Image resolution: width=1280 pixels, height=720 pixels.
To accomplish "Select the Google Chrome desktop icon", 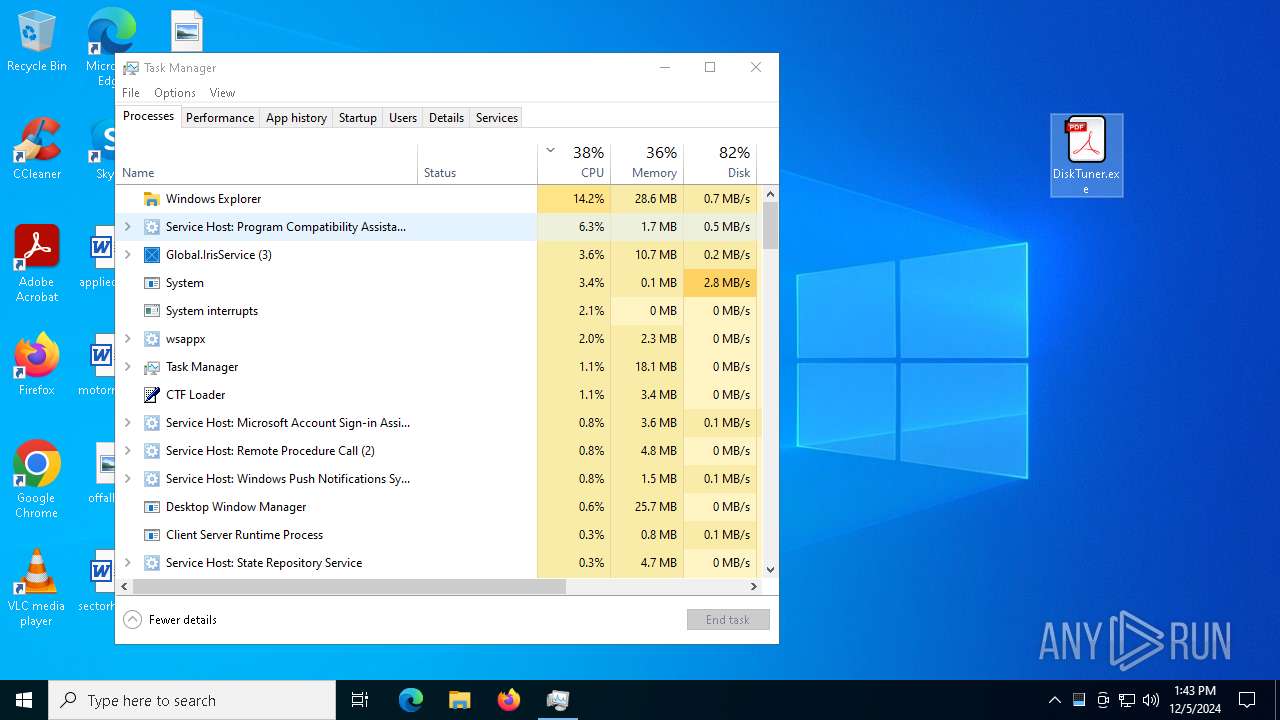I will tap(37, 480).
